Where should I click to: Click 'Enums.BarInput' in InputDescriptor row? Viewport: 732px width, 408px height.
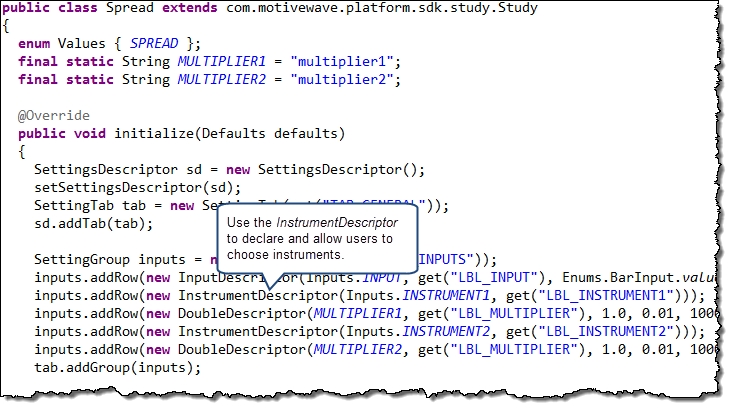(618, 278)
